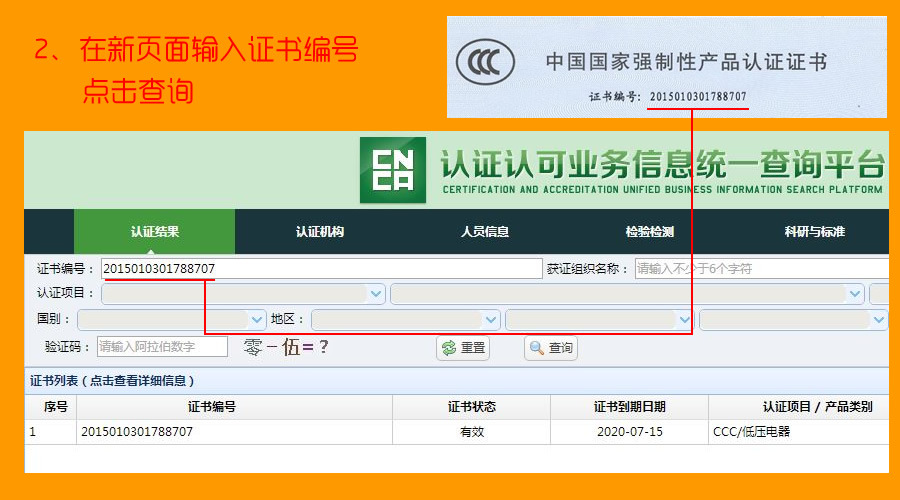Screen dimensions: 900x500
Task: Click the 证书编号 column header
Action: point(234,407)
